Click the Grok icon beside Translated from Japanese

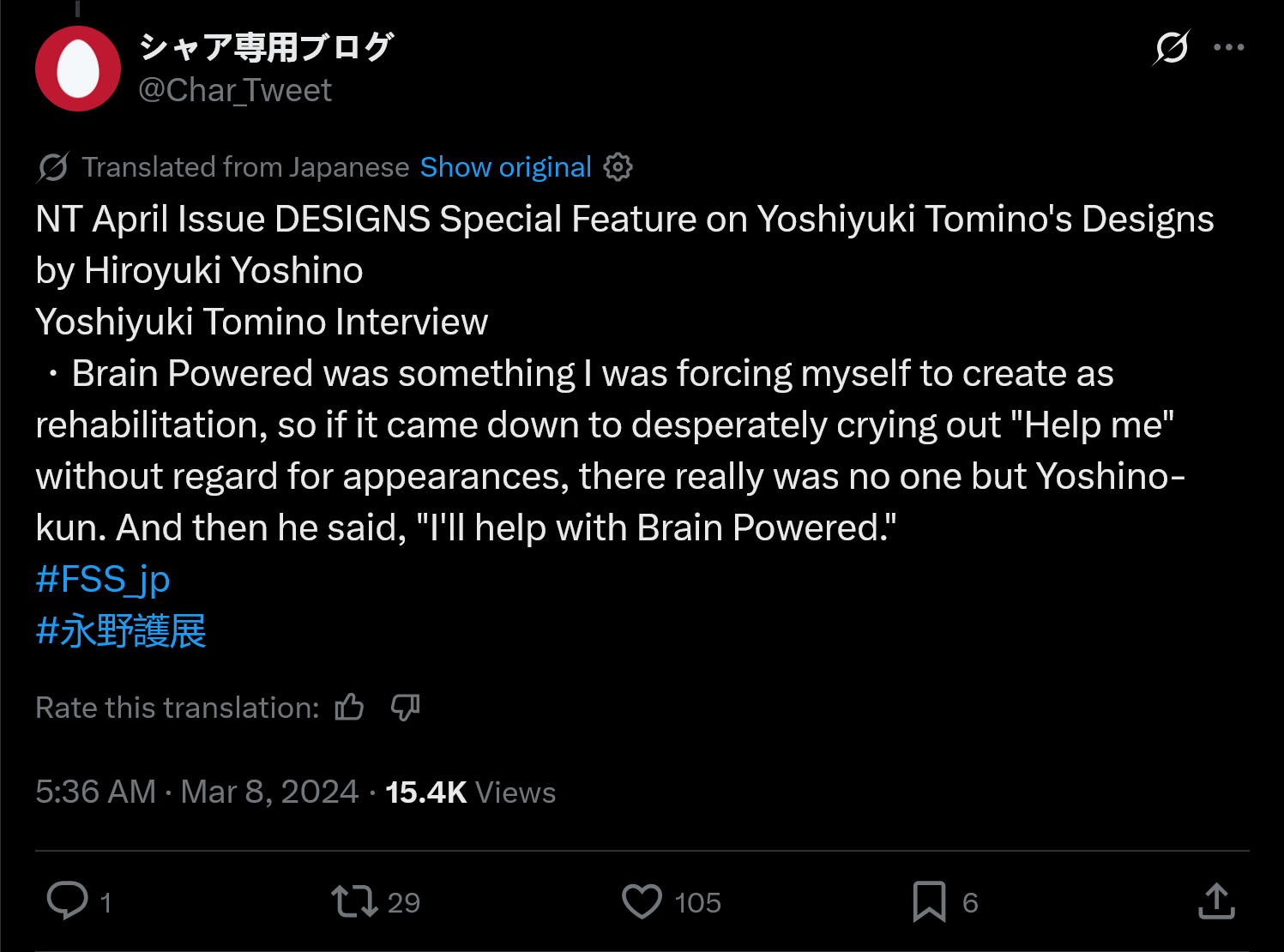(52, 167)
